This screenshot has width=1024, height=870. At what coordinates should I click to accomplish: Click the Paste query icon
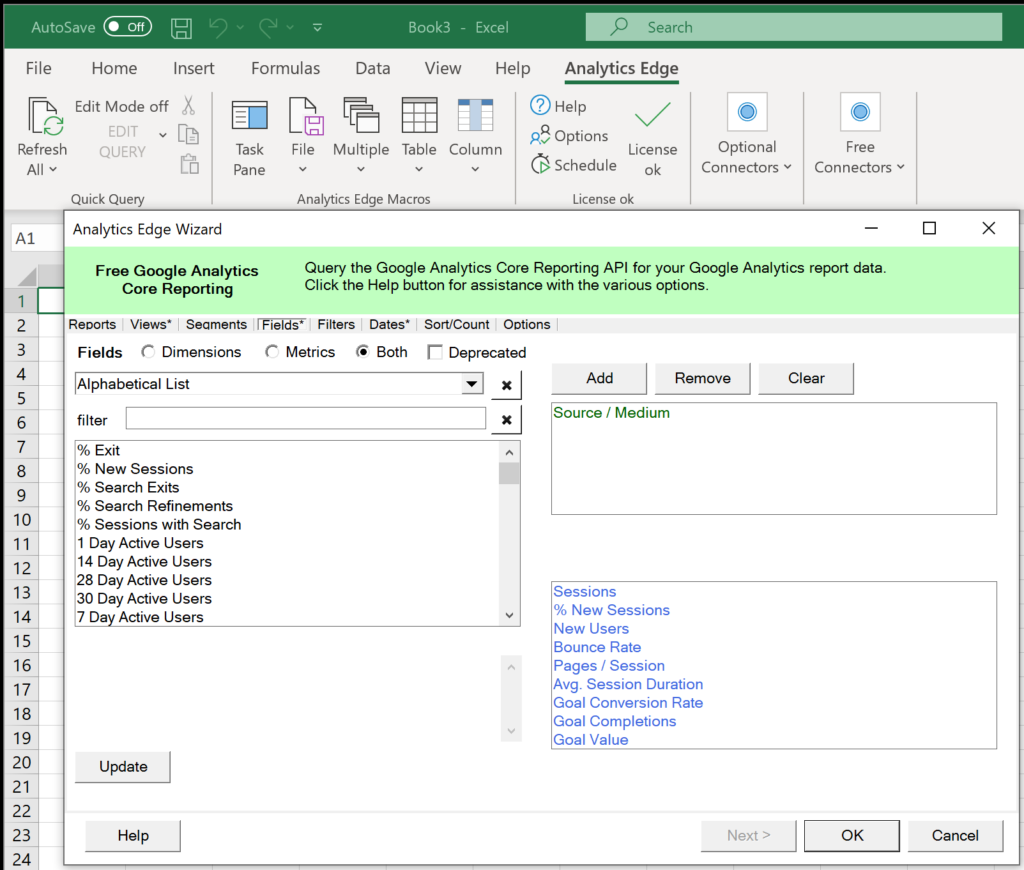coord(189,164)
